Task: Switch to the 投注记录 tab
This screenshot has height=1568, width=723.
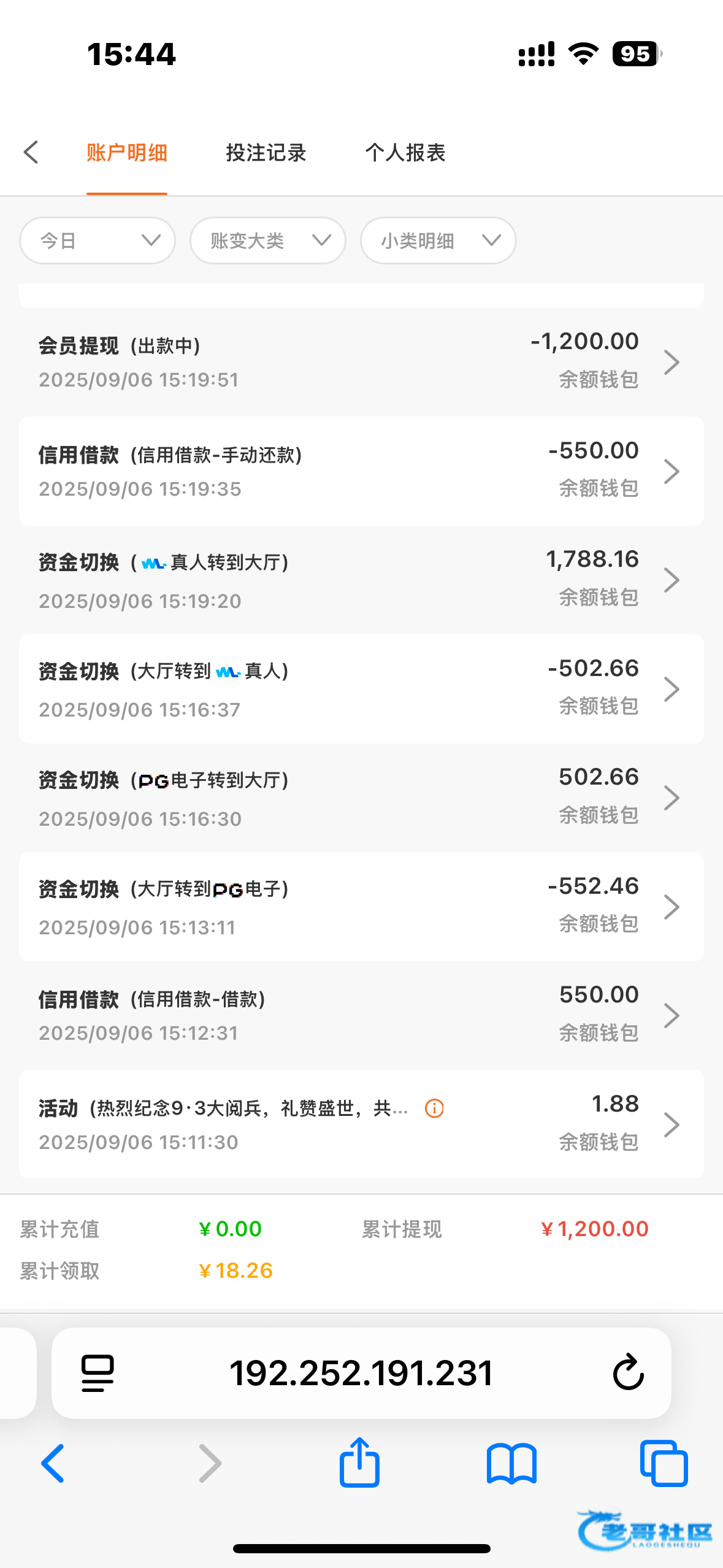Action: 266,153
